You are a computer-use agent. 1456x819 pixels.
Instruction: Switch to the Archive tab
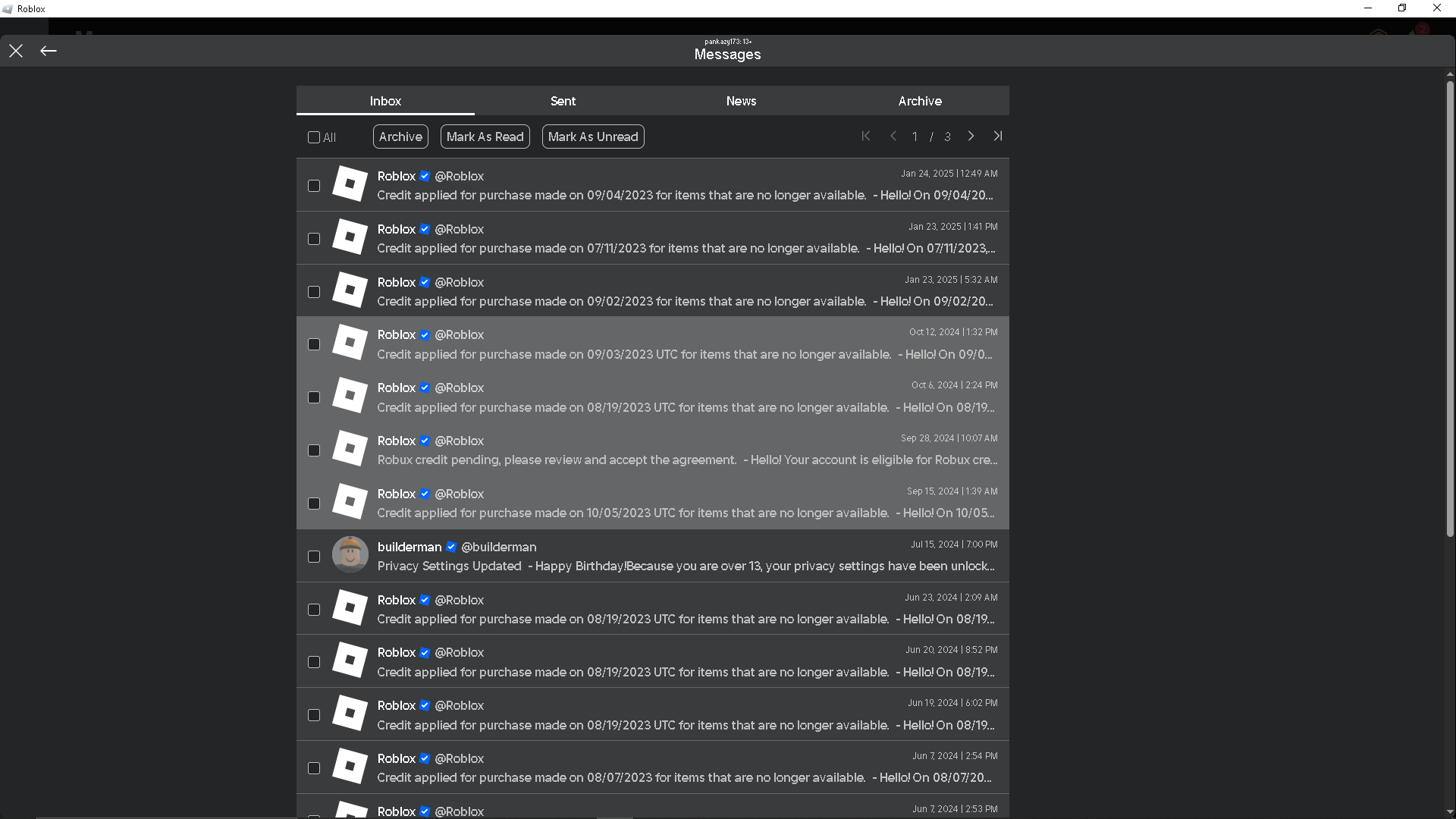tap(920, 101)
